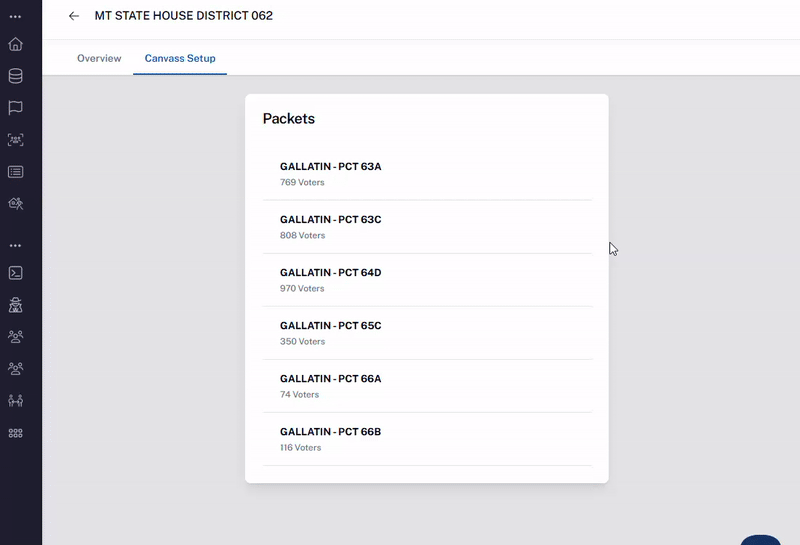
Task: Click the 116 Voters count
Action: click(x=301, y=448)
